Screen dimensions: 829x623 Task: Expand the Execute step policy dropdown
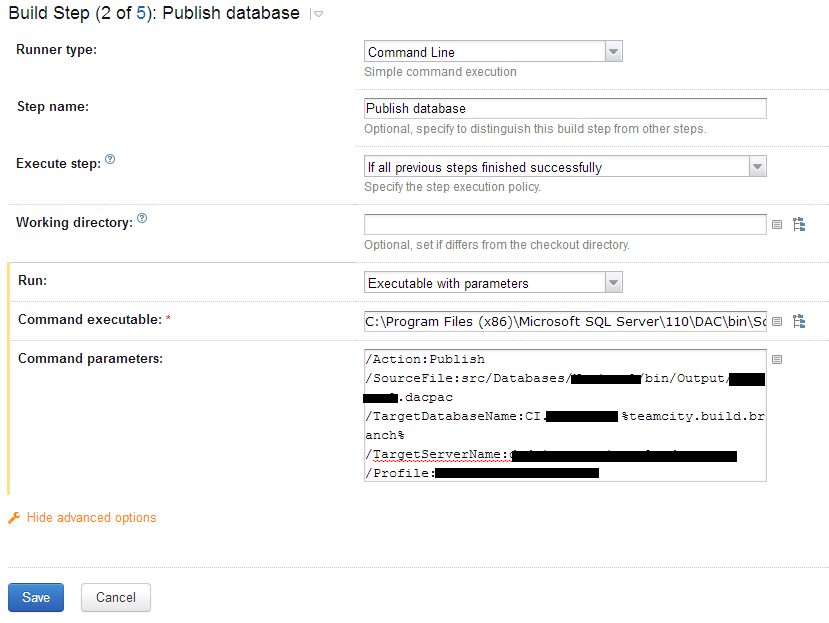click(x=757, y=167)
